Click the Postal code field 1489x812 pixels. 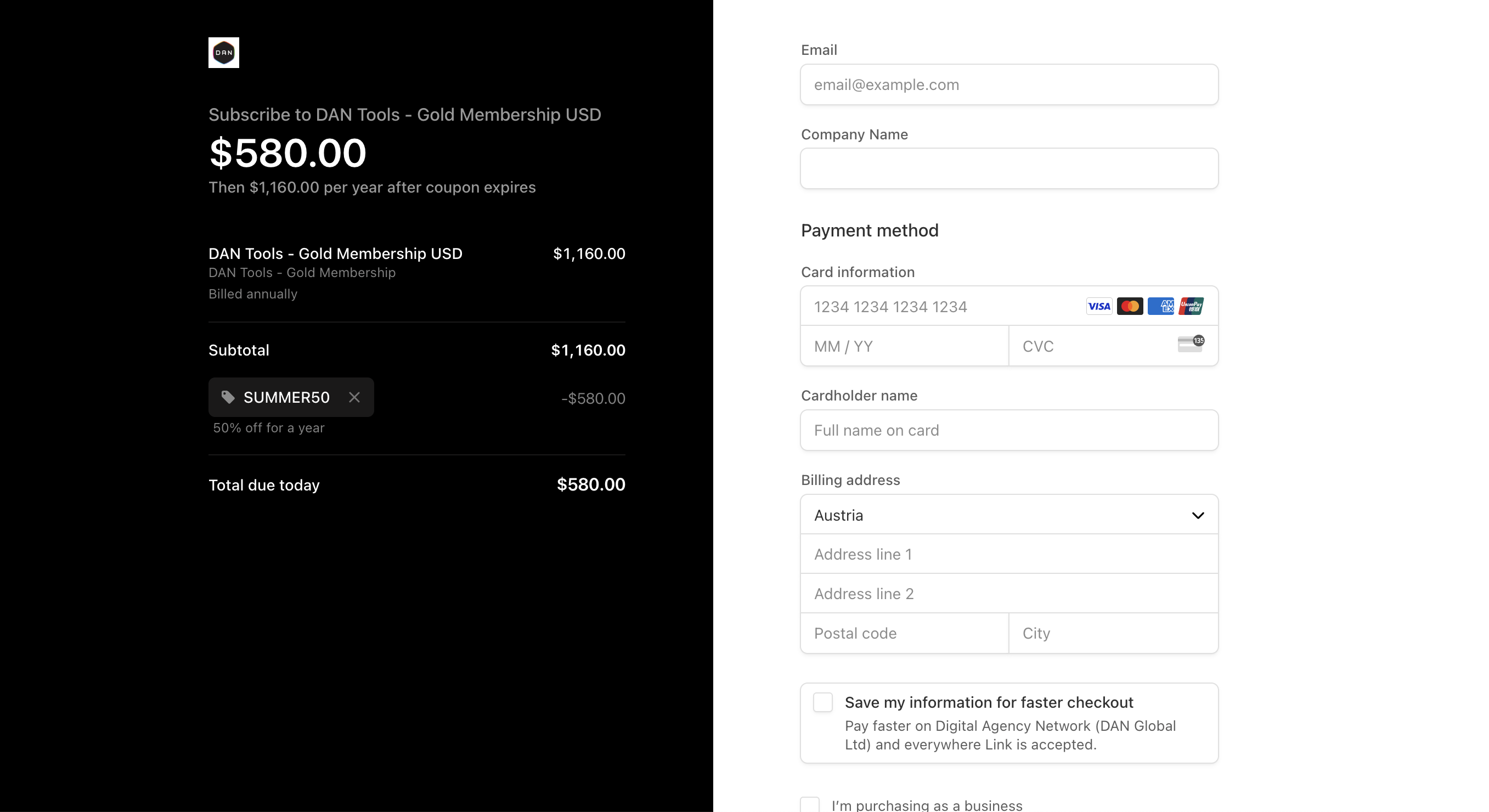(905, 634)
